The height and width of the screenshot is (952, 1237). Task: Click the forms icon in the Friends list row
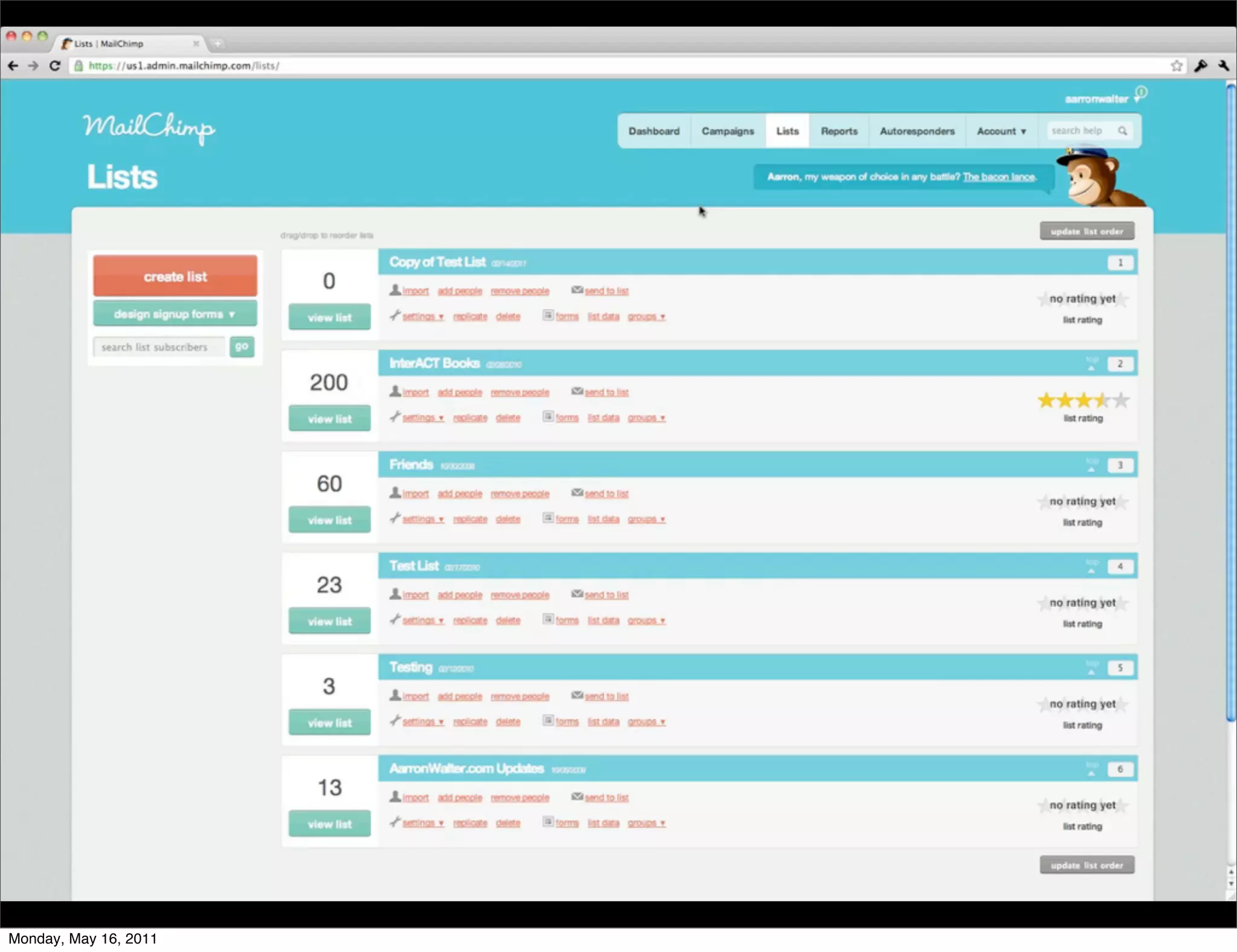tap(548, 518)
